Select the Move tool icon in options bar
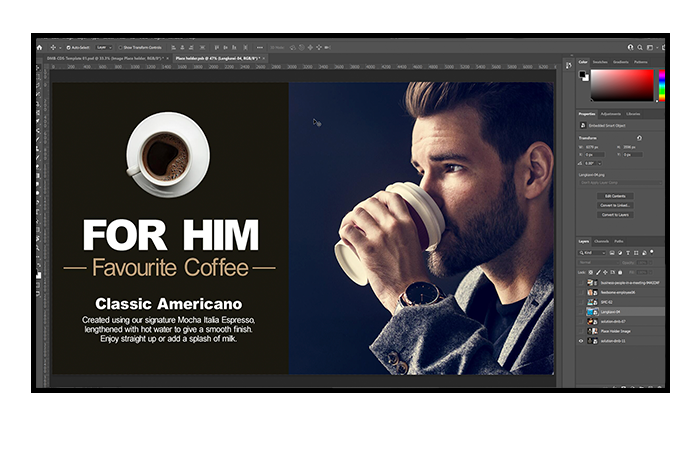This screenshot has height=467, width=700. pos(53,47)
